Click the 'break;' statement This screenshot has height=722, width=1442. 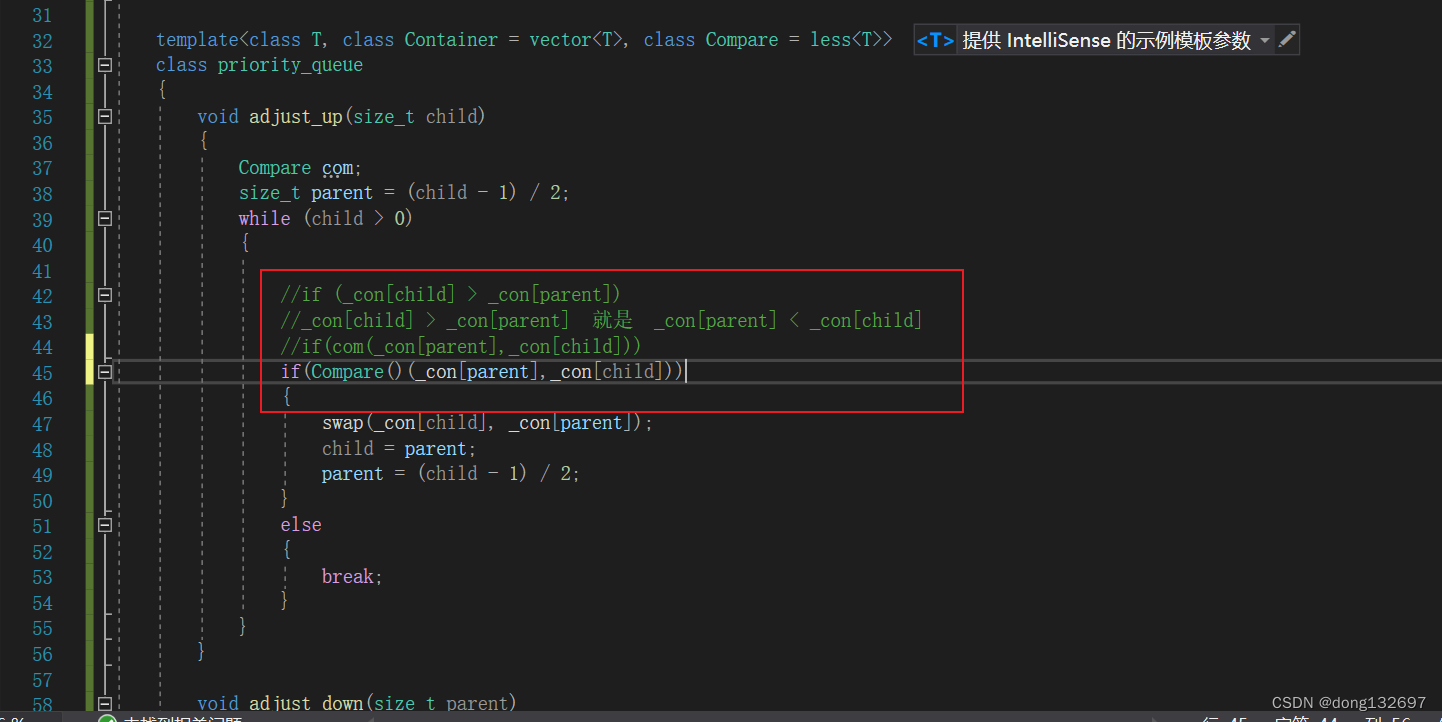[352, 576]
